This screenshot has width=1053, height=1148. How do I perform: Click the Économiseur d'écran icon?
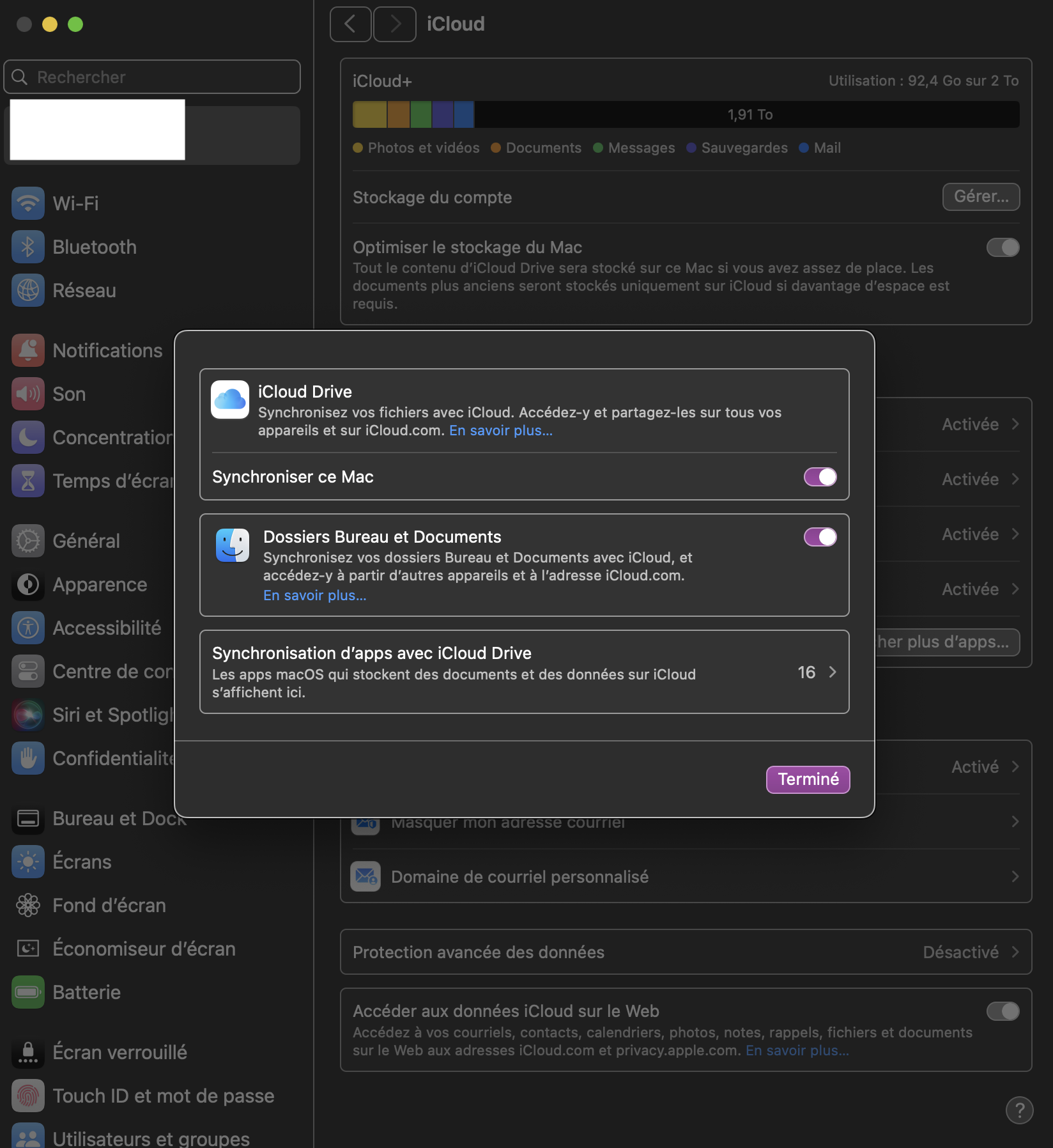(x=27, y=949)
